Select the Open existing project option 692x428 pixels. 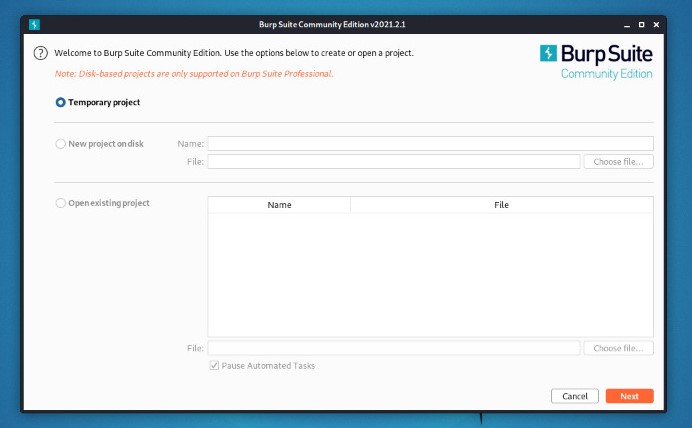click(60, 203)
